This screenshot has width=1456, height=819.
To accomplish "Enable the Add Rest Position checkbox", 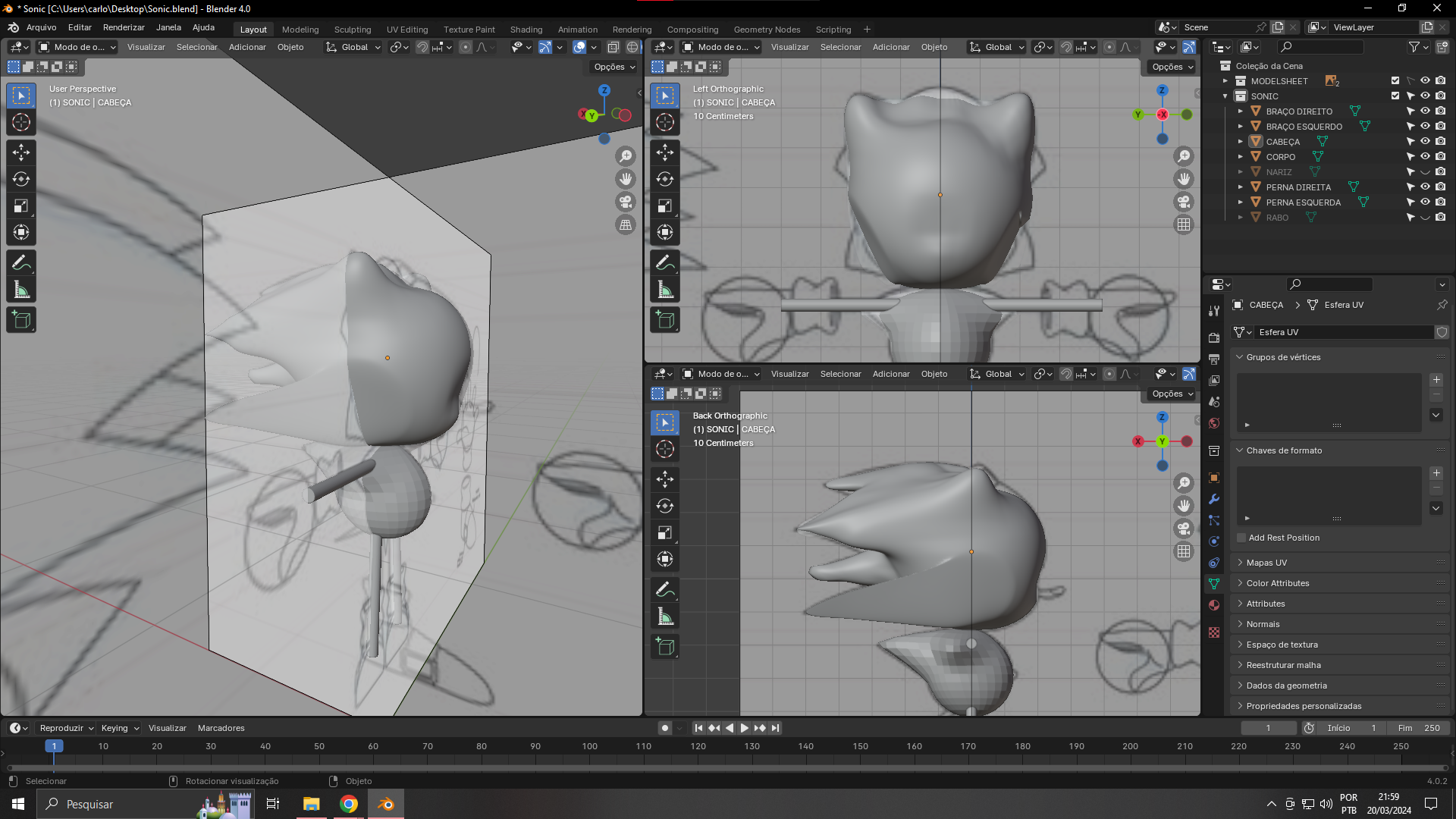I will 1241,538.
